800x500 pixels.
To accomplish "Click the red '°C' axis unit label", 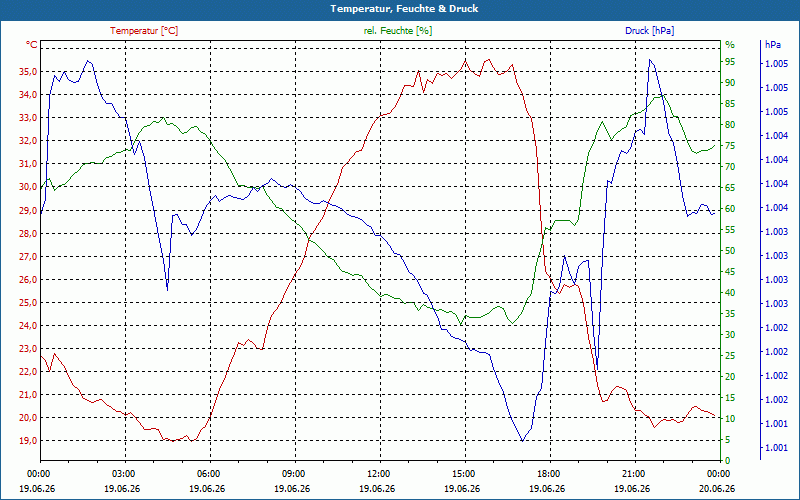I will tap(32, 45).
